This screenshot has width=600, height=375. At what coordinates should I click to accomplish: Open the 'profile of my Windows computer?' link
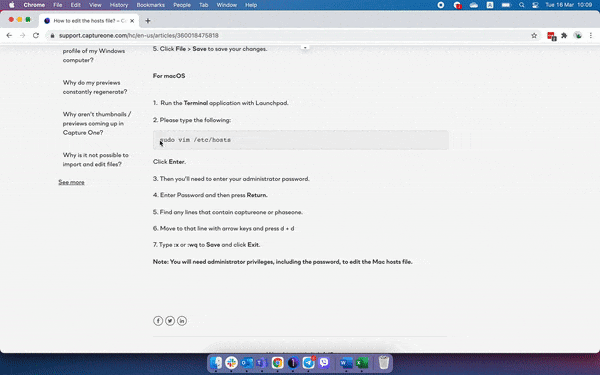click(x=94, y=55)
